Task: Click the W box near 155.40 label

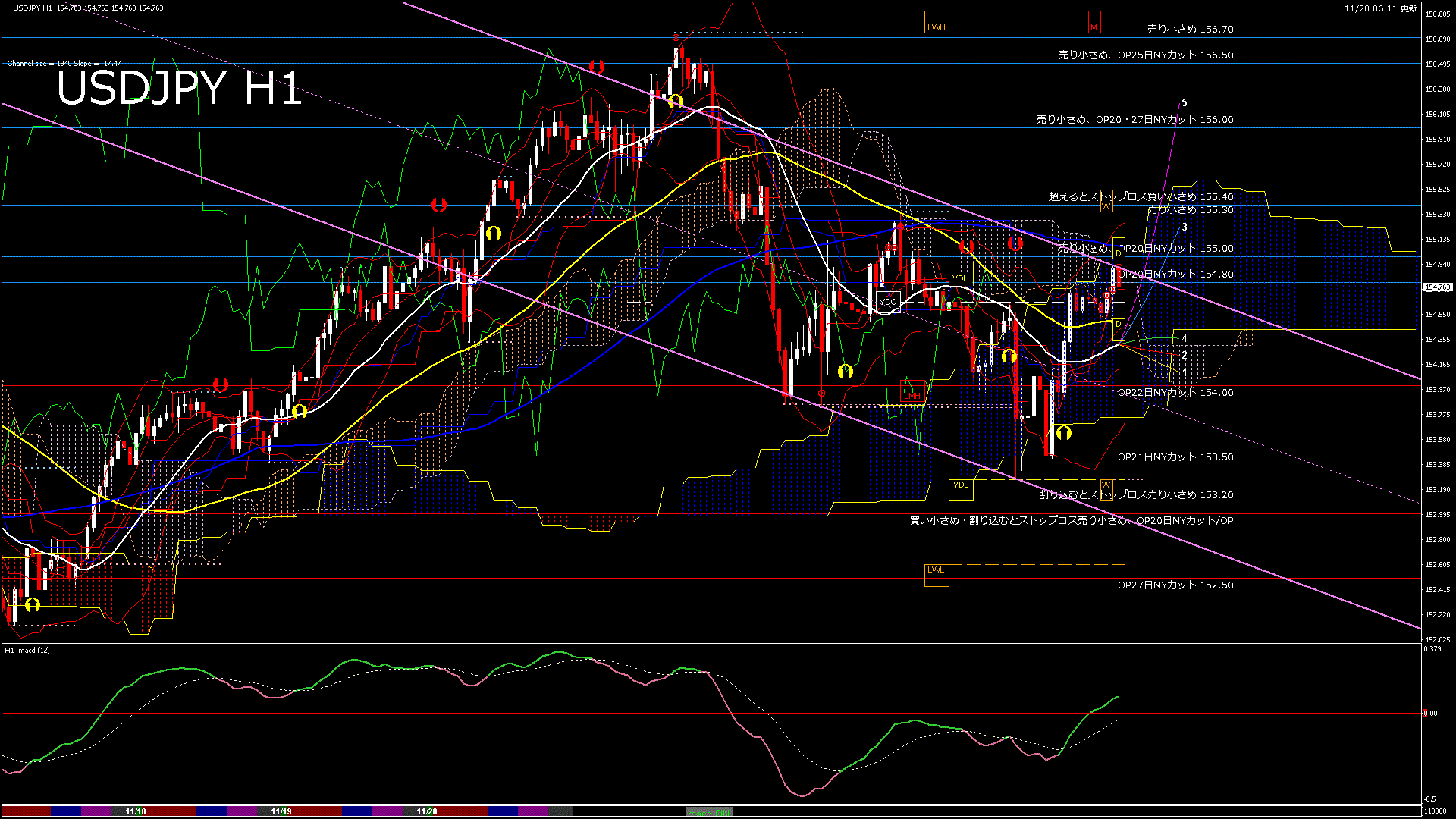Action: [x=1106, y=201]
